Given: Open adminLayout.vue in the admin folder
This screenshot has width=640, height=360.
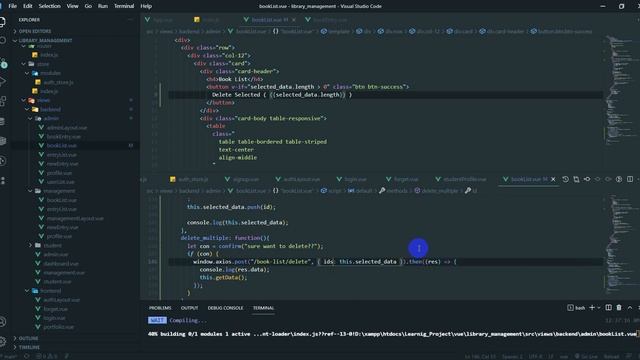Looking at the screenshot, I should click(x=63, y=127).
